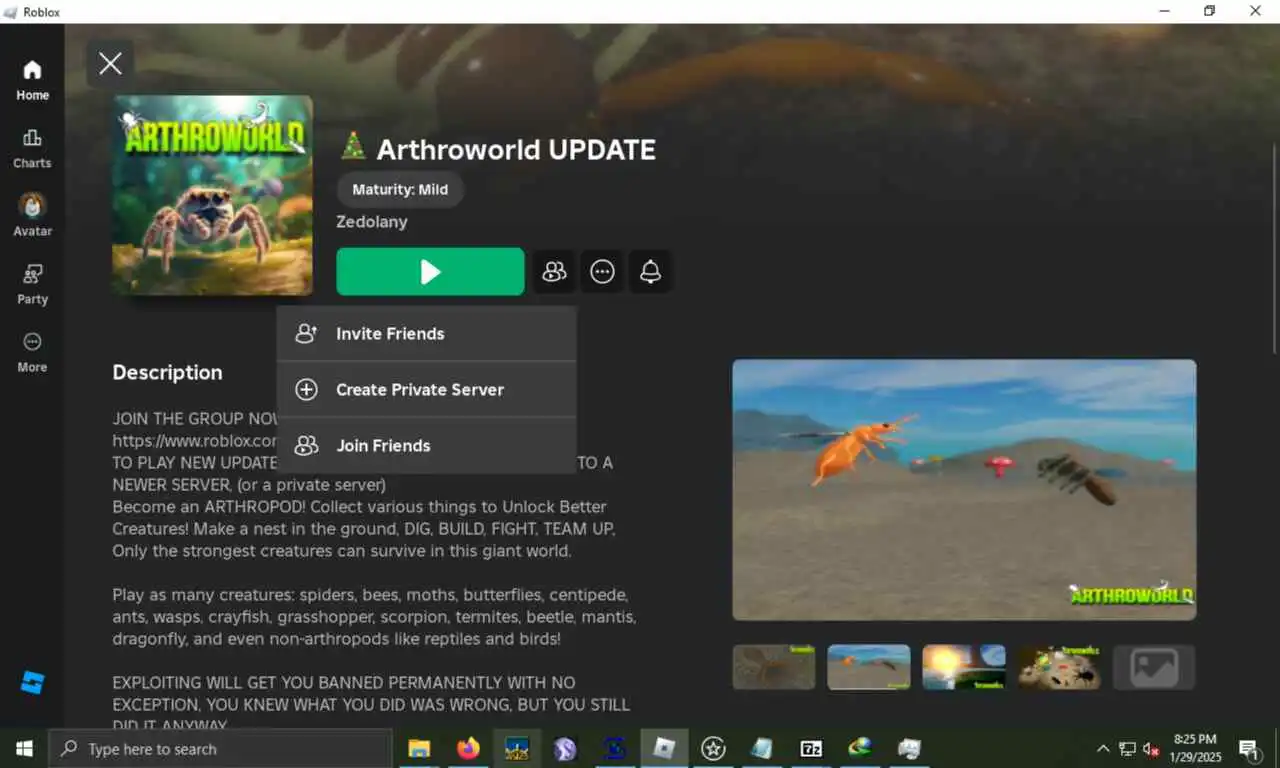Open the Windows Start menu
The image size is (1280, 768).
click(x=24, y=748)
